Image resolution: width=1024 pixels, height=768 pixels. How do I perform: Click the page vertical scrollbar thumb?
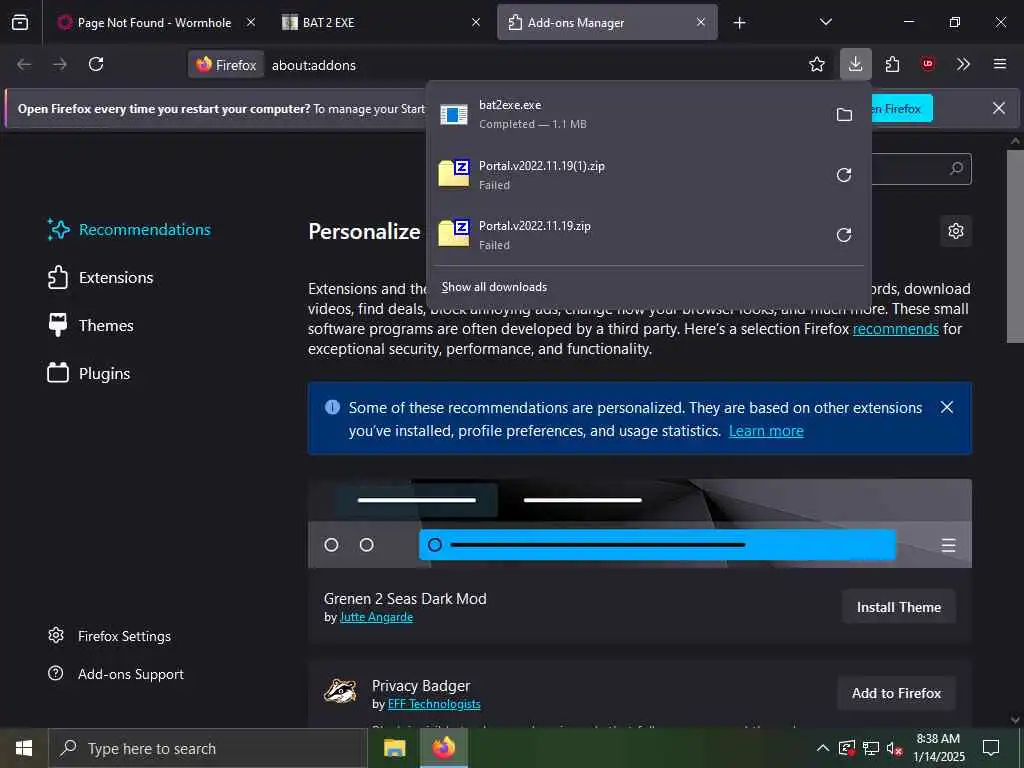pos(1015,246)
